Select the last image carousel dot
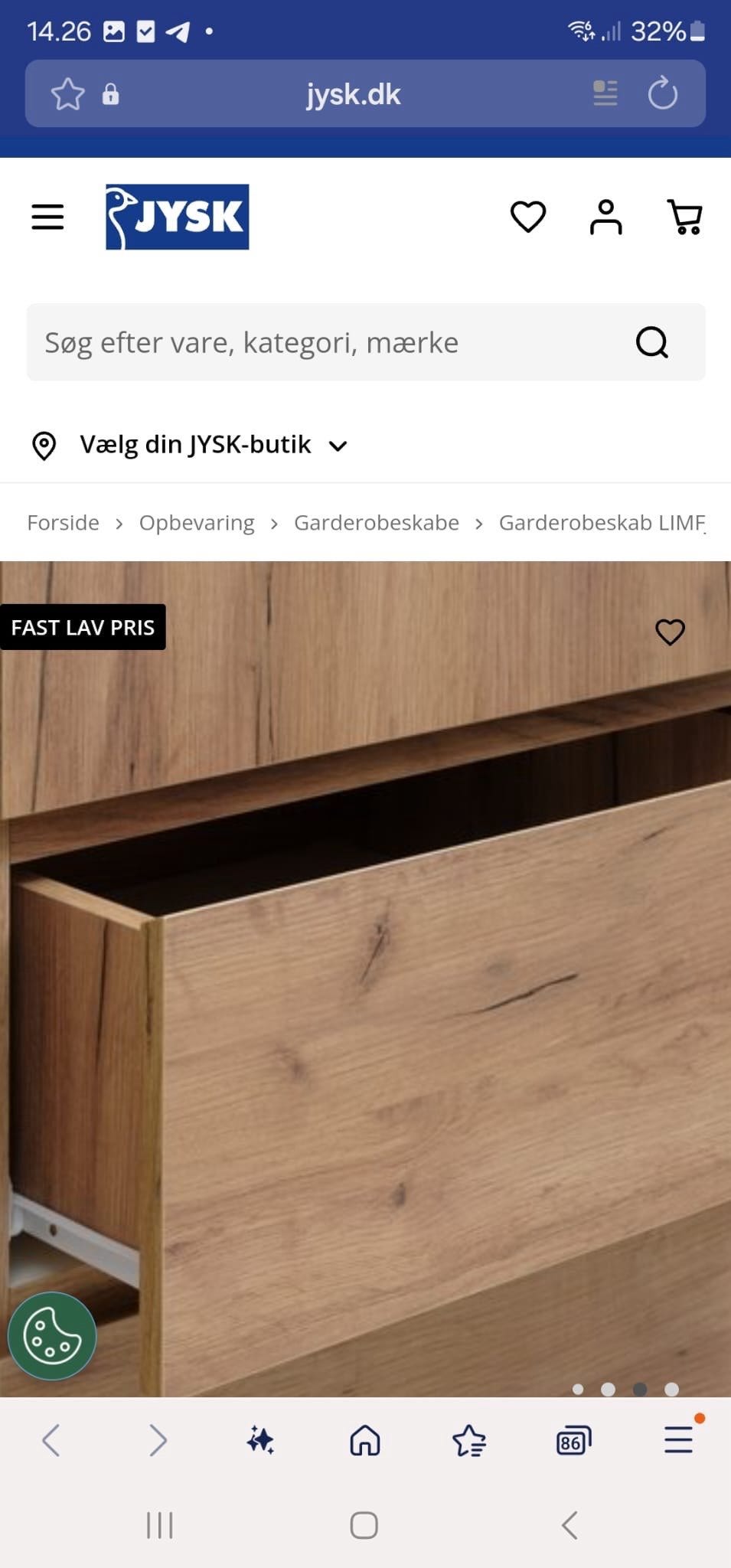Viewport: 731px width, 1568px height. [671, 1389]
